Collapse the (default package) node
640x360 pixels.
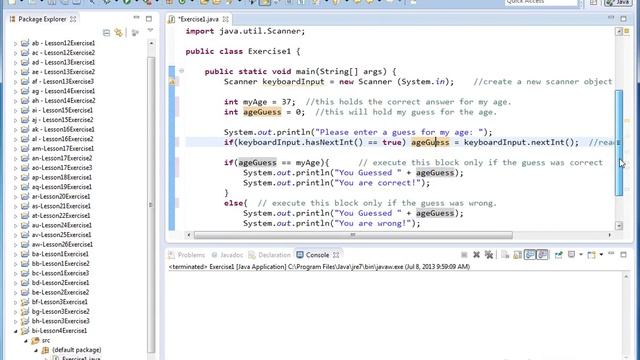click(36, 350)
